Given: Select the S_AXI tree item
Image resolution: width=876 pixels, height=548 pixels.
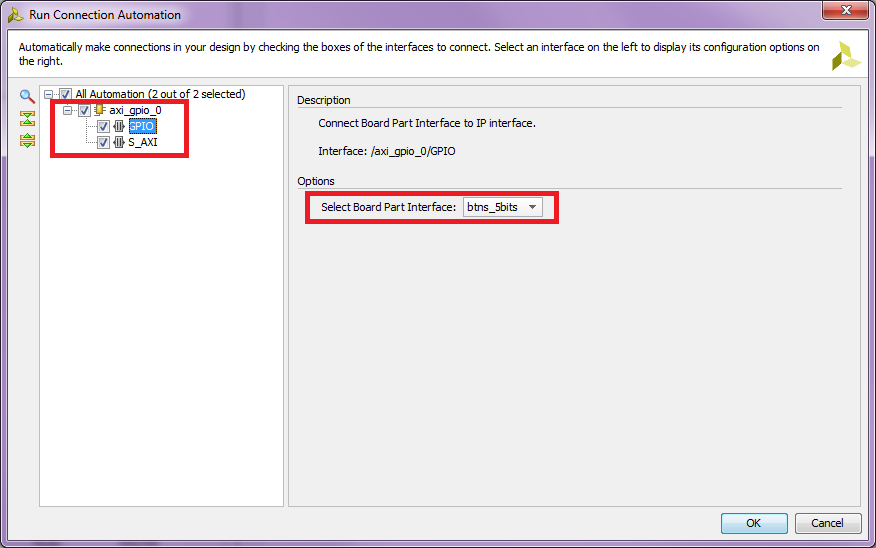Looking at the screenshot, I should 143,142.
